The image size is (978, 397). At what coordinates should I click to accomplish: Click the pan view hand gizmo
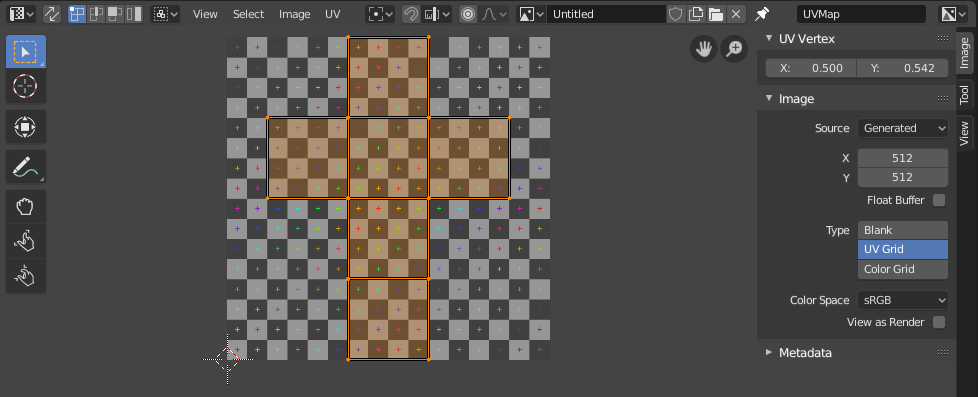(x=704, y=49)
